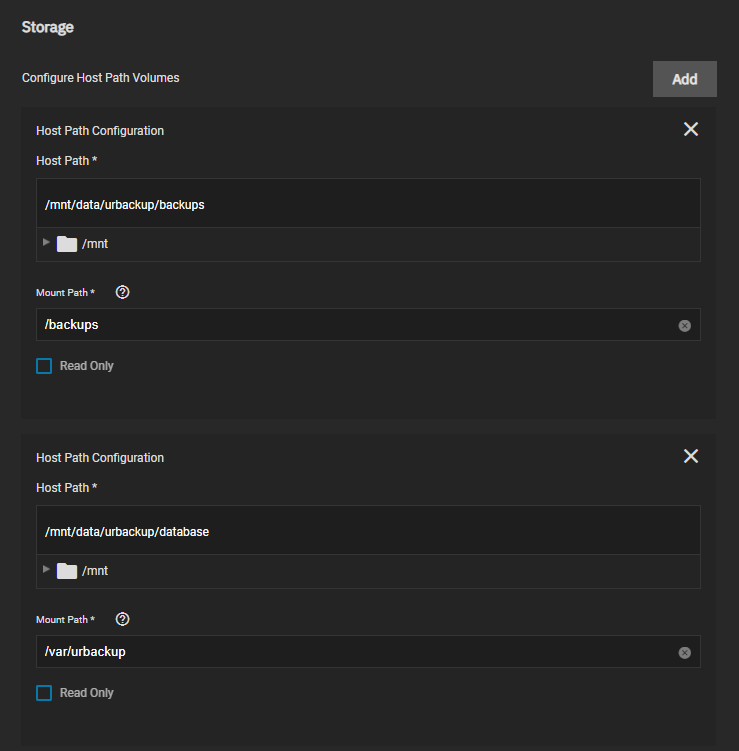Enable Read Only for the /backups mount

point(44,366)
